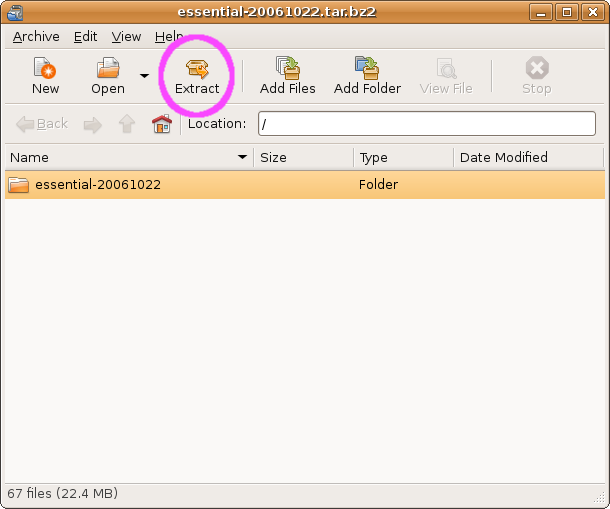
Task: Sort by Date Modified column header
Action: 528,158
